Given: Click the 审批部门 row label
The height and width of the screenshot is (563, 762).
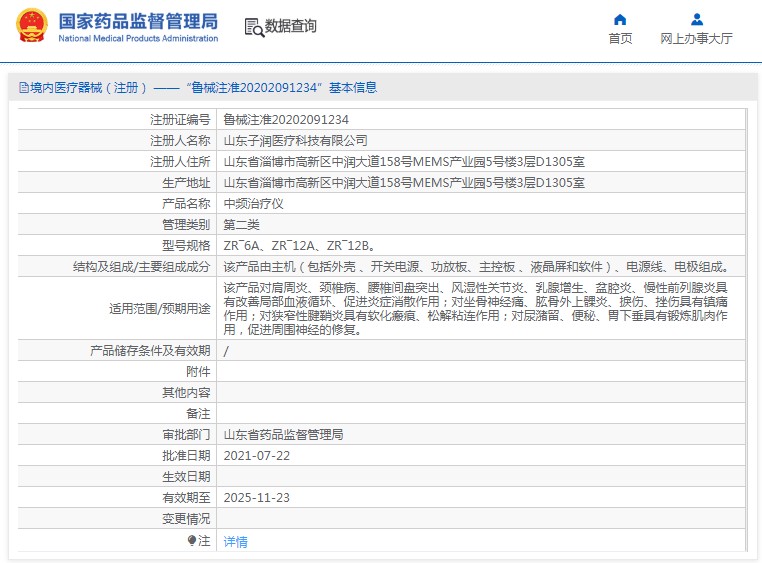Looking at the screenshot, I should point(186,435).
